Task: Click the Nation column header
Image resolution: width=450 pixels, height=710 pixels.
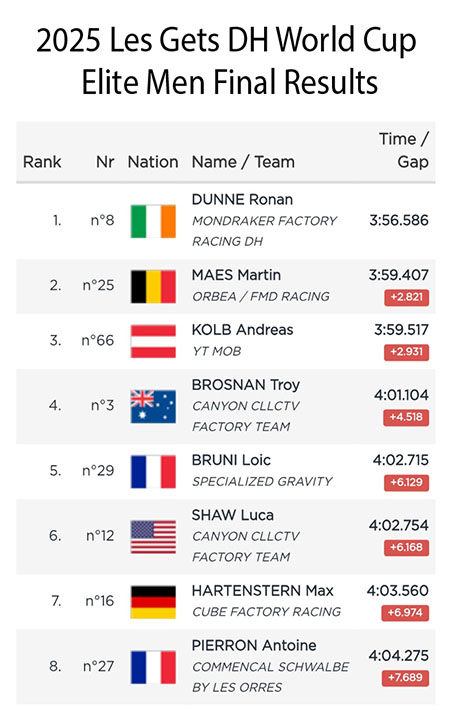Action: coord(153,162)
